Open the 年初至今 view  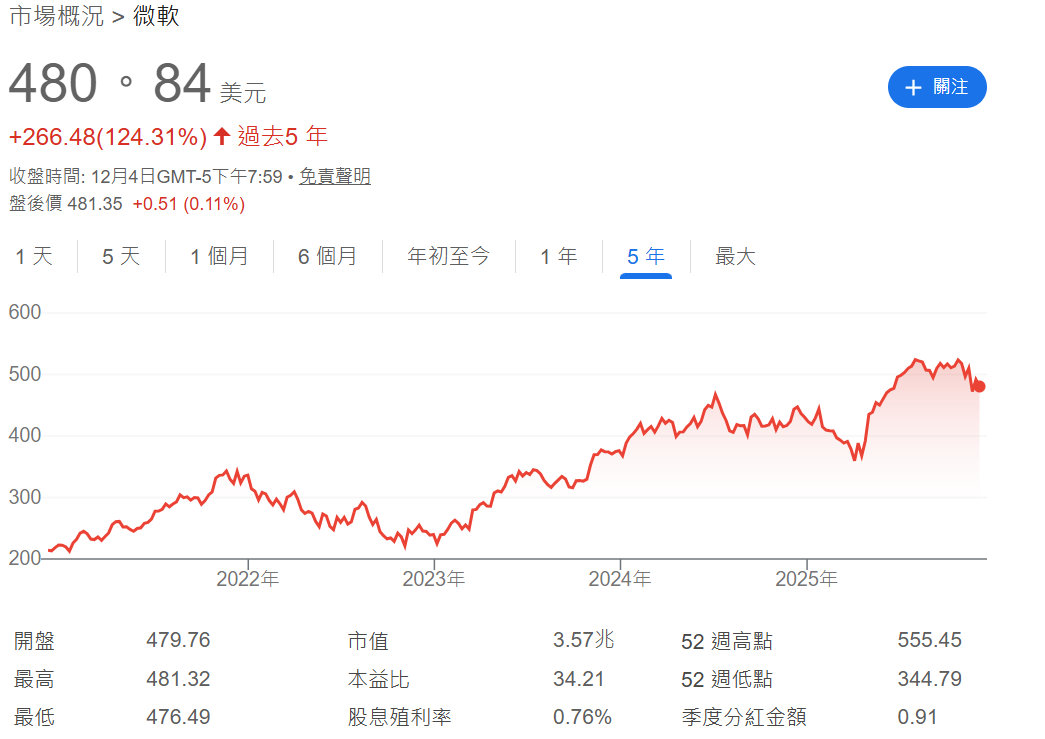pos(448,256)
